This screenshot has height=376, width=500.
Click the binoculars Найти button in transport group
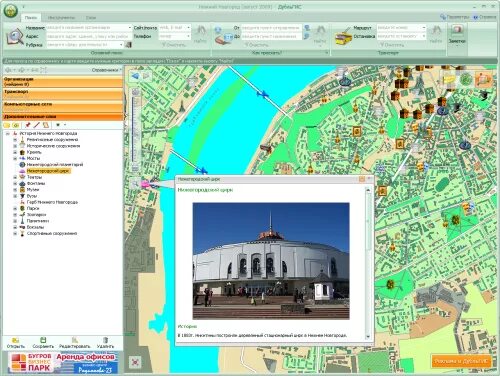[x=436, y=33]
